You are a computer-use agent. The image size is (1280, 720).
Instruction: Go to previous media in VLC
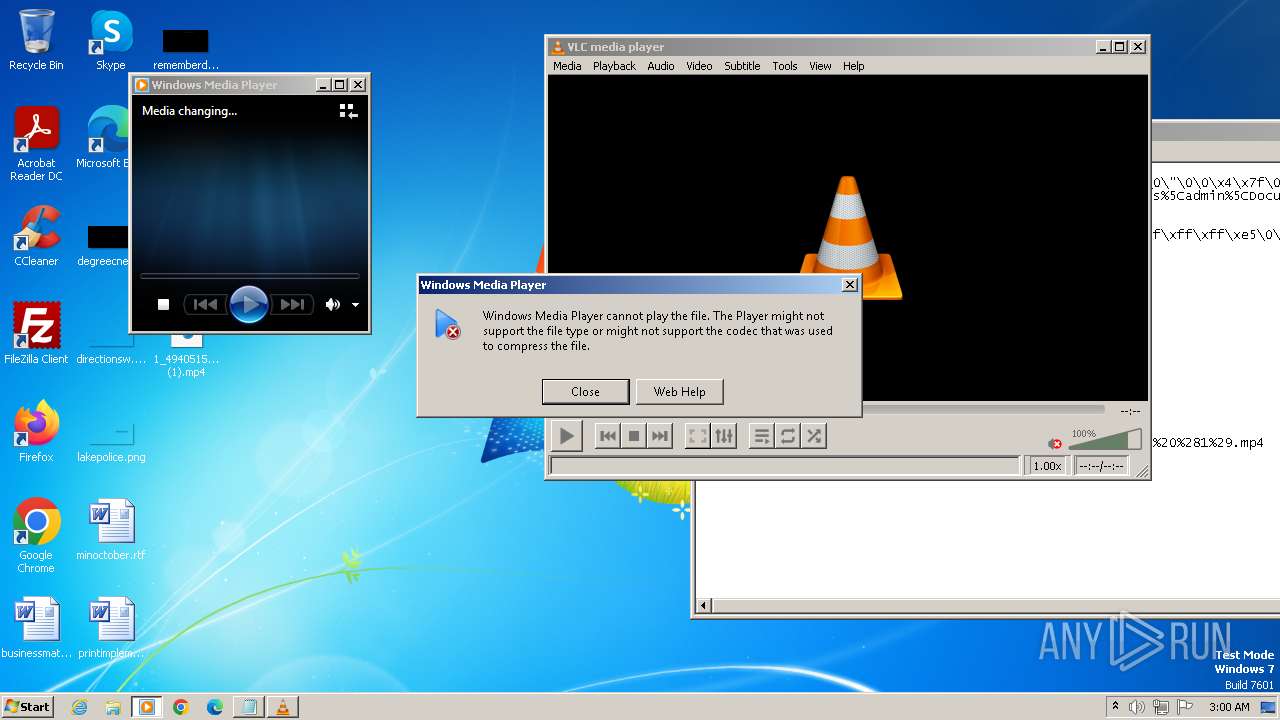coord(607,436)
